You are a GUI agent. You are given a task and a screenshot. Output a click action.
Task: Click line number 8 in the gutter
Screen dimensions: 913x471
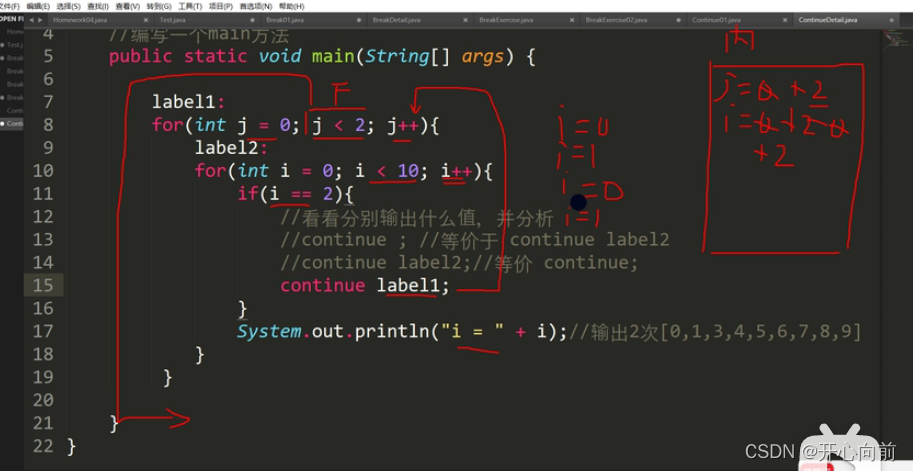click(x=48, y=125)
